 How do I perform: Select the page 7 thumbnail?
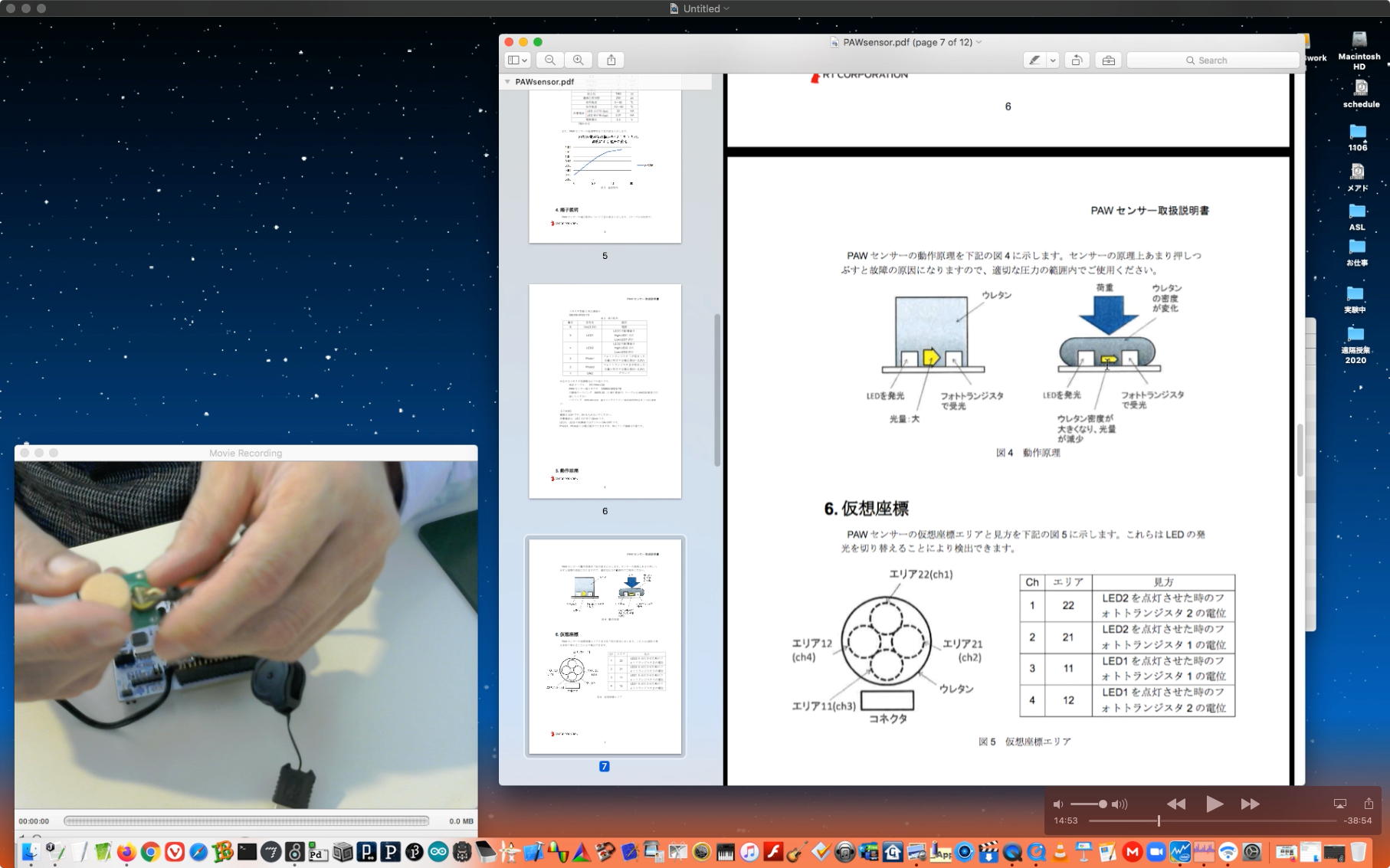605,647
